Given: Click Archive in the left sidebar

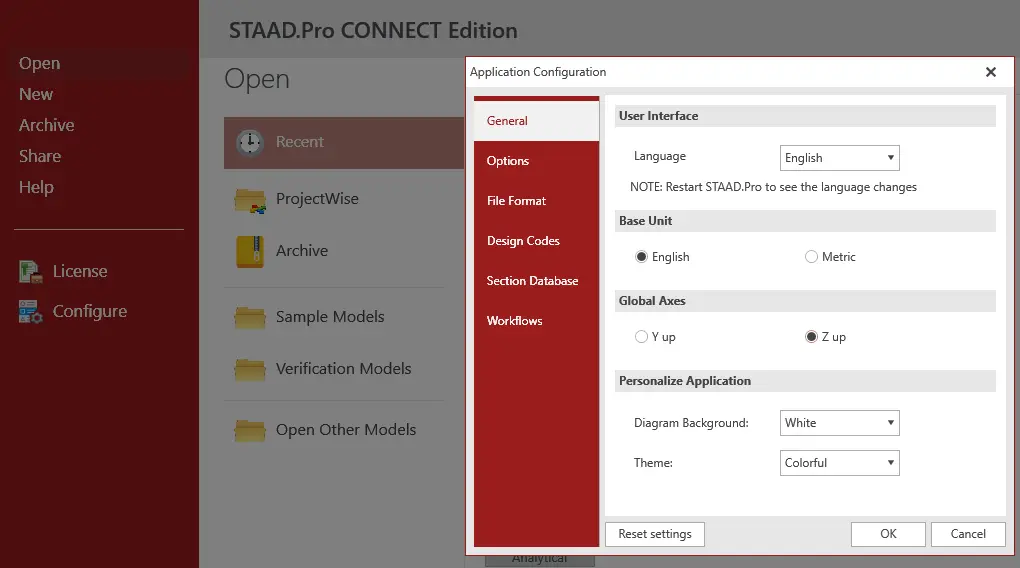Looking at the screenshot, I should tap(46, 125).
